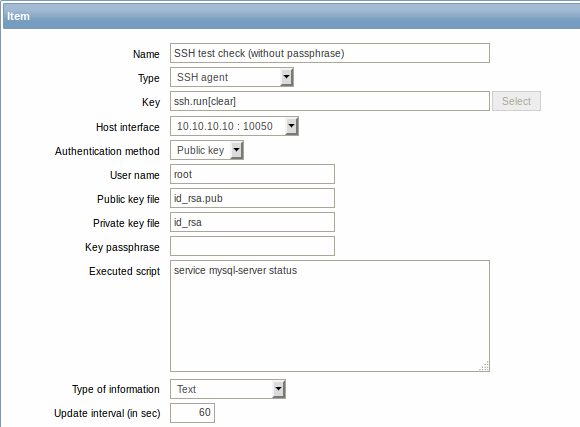Click the Authentication method label

coord(107,151)
